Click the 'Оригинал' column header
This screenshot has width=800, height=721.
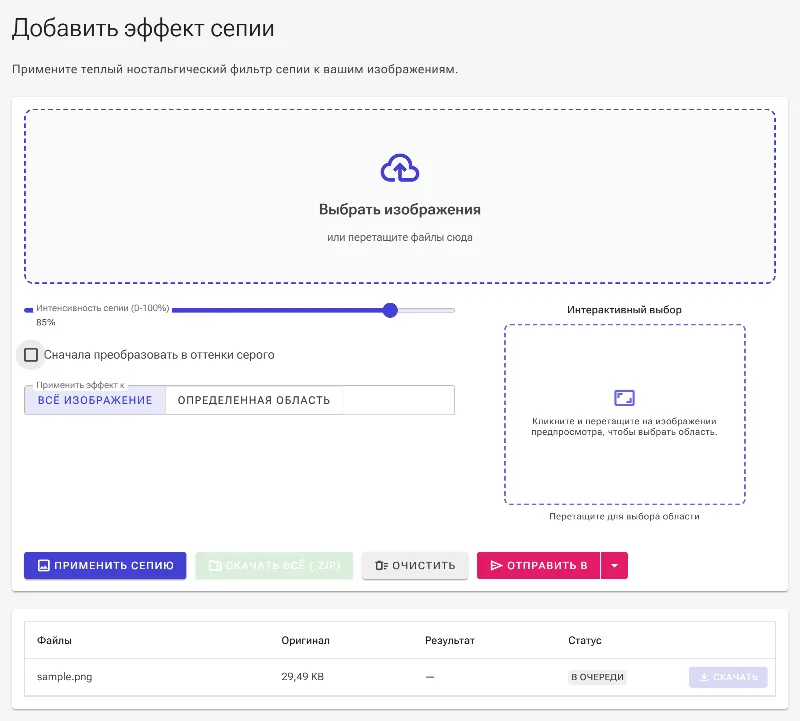[x=305, y=640]
